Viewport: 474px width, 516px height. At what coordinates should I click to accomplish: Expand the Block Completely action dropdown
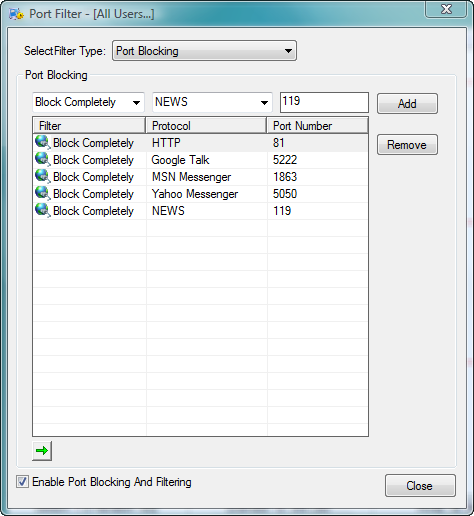point(88,102)
